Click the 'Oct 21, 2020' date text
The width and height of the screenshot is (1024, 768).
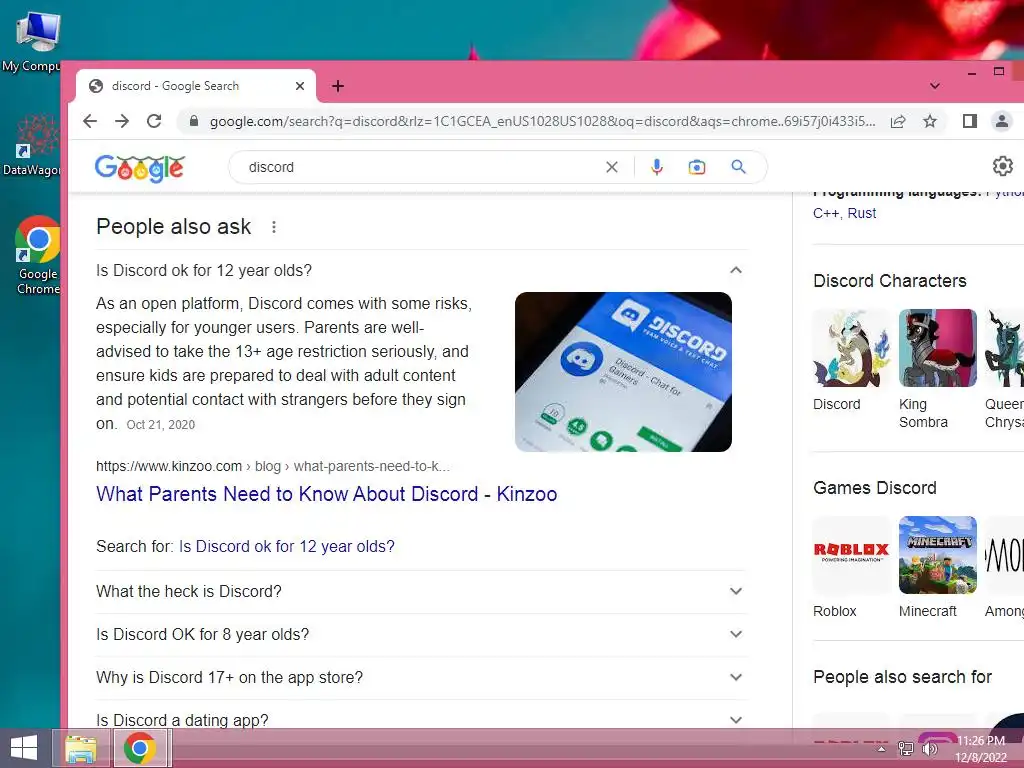click(x=161, y=424)
